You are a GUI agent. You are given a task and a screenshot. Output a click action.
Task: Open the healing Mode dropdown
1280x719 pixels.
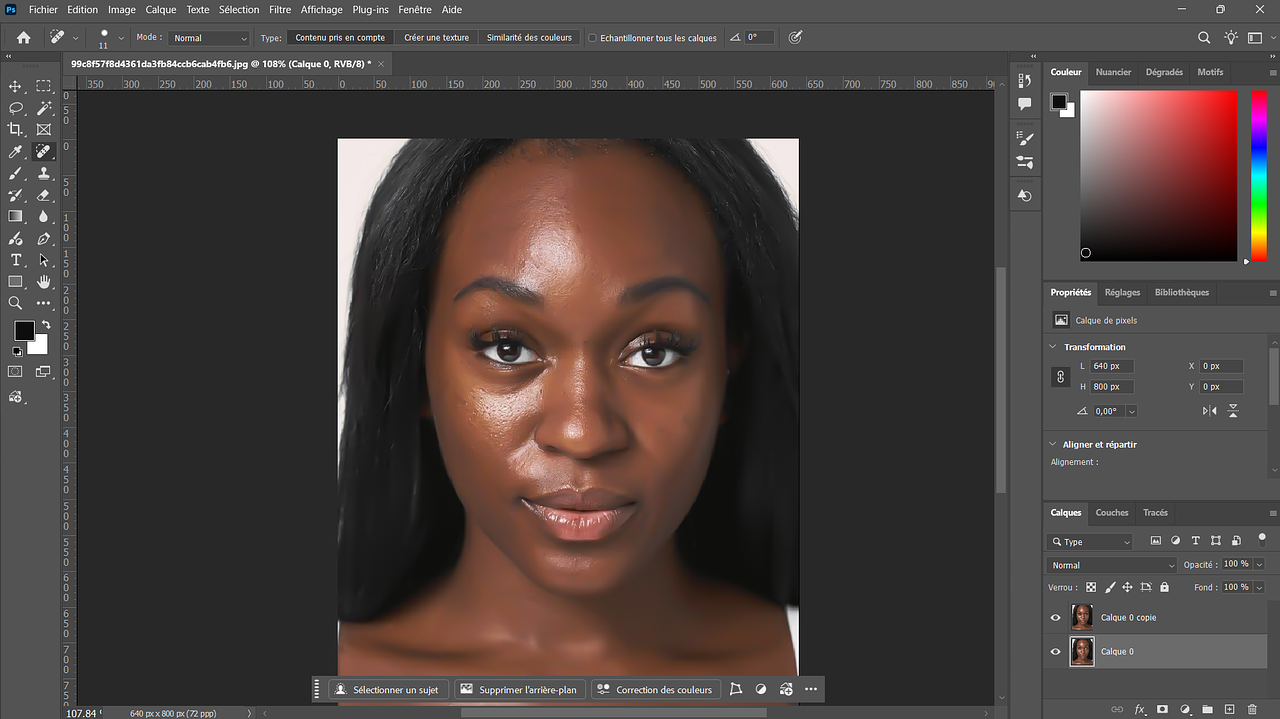[209, 38]
